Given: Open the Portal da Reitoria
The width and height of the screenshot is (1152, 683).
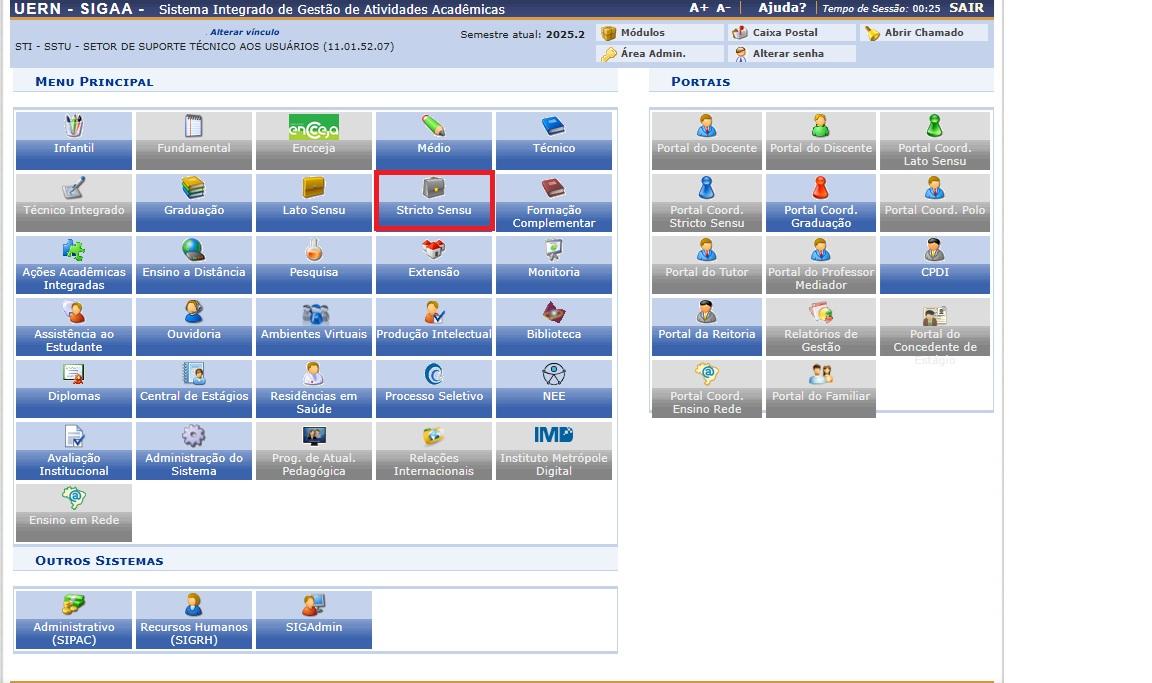Looking at the screenshot, I should point(706,325).
